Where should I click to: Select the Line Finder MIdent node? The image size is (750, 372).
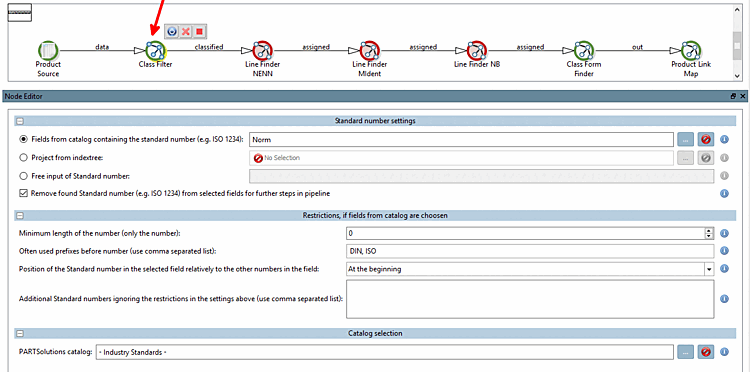click(369, 50)
